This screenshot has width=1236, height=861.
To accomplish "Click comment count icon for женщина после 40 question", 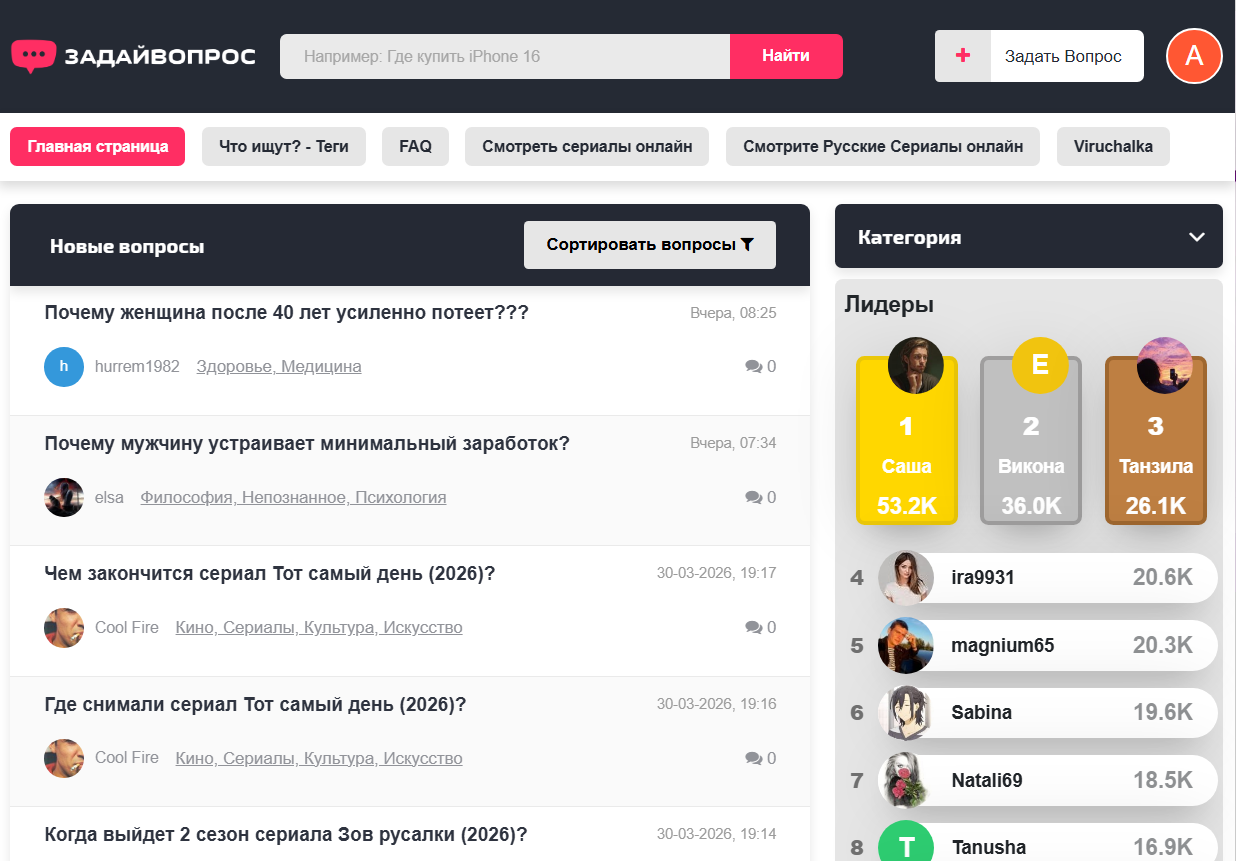I will (x=753, y=367).
